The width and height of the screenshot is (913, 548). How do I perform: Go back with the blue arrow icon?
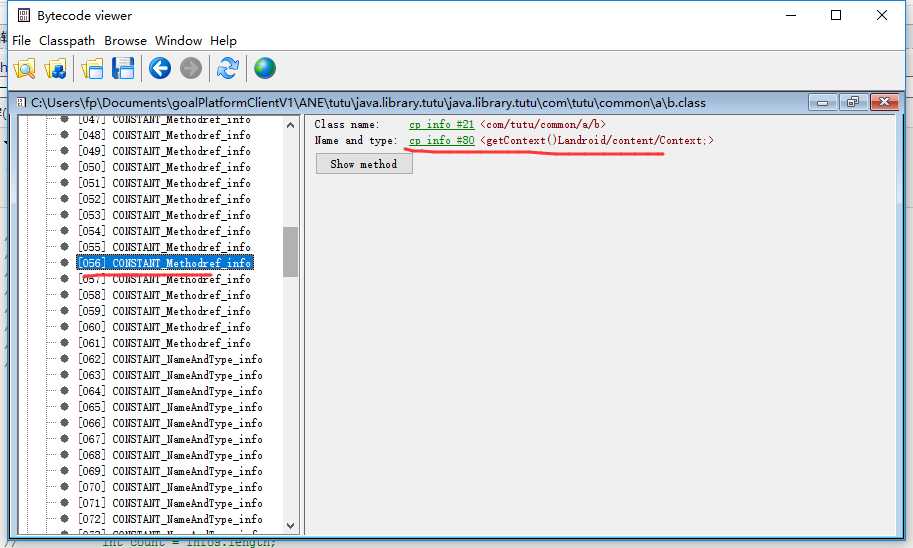(x=160, y=69)
